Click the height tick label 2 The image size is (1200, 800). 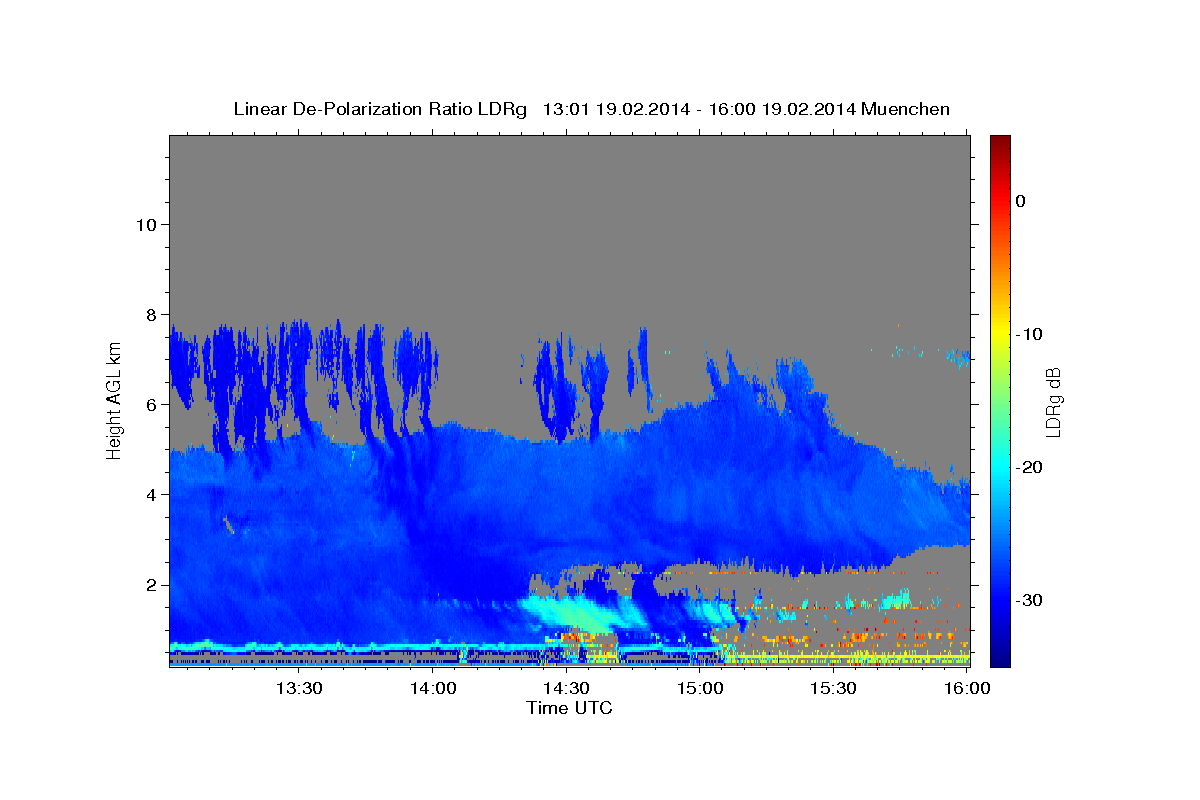click(150, 584)
